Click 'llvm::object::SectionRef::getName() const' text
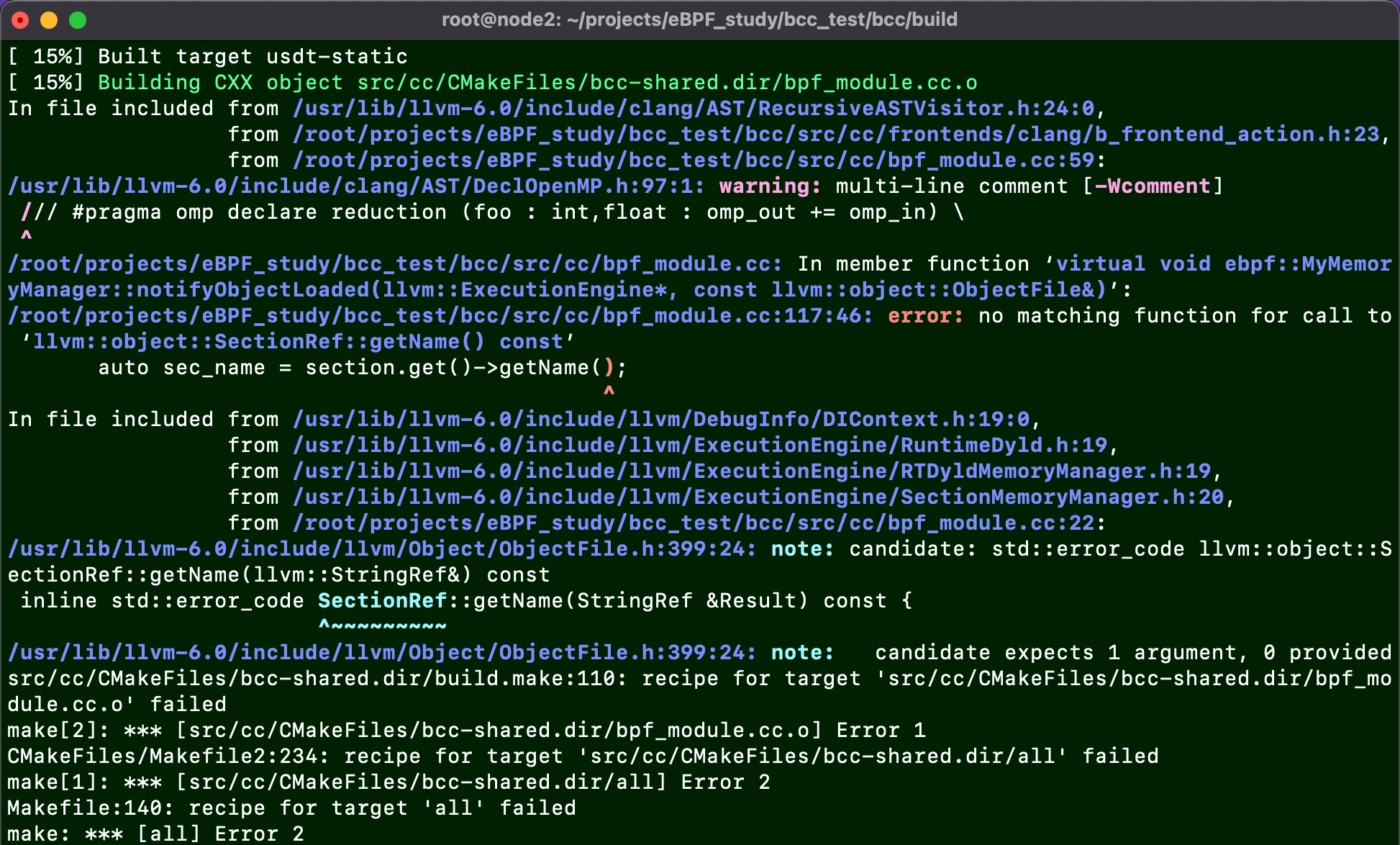This screenshot has height=845, width=1400. 298,341
